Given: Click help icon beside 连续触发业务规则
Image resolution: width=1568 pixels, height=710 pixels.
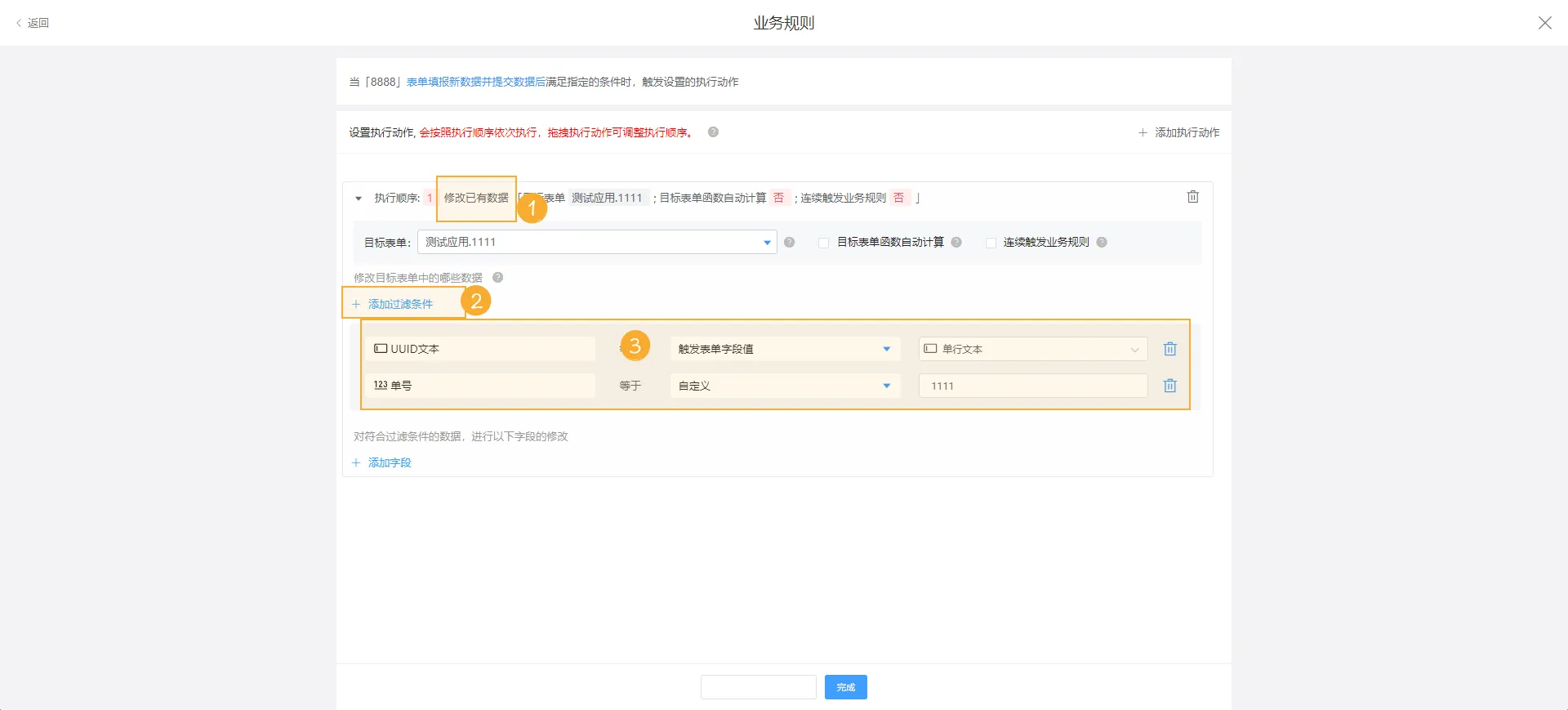Looking at the screenshot, I should 1102,242.
